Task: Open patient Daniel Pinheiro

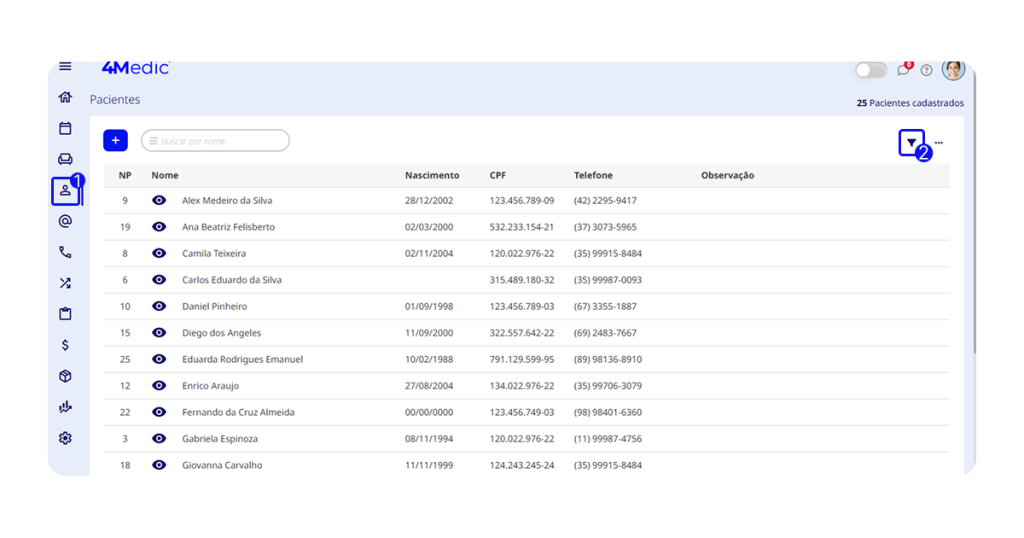Action: click(x=214, y=307)
